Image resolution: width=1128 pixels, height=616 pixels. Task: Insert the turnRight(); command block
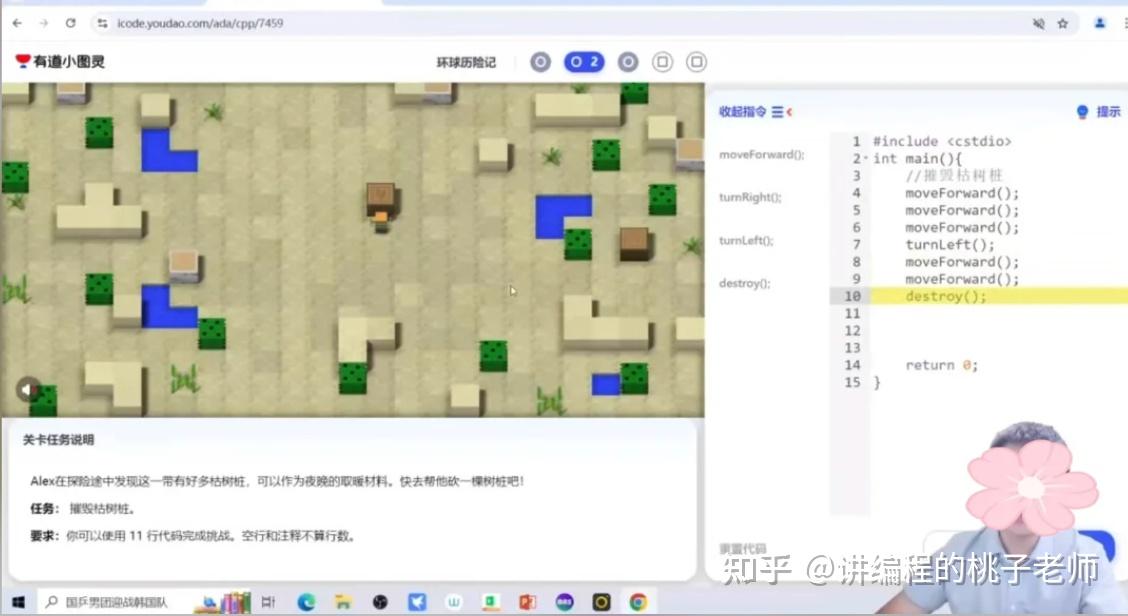pos(750,197)
